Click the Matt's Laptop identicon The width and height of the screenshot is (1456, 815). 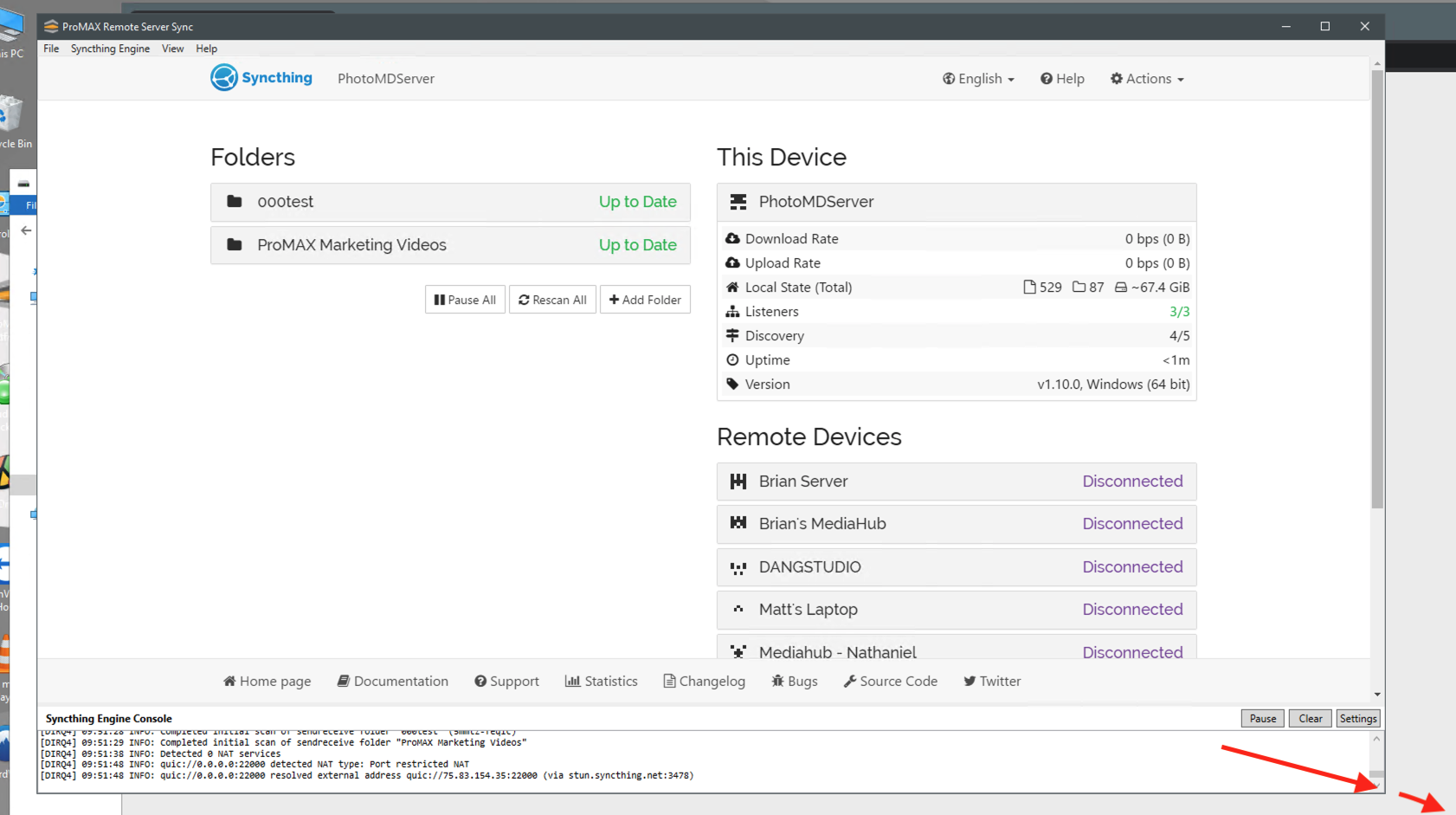pyautogui.click(x=738, y=610)
